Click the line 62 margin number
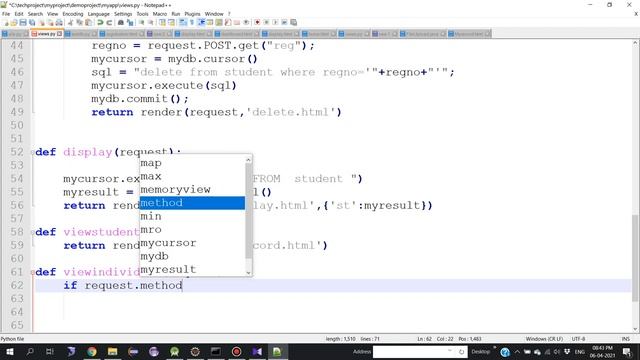The width and height of the screenshot is (640, 360). click(17, 285)
